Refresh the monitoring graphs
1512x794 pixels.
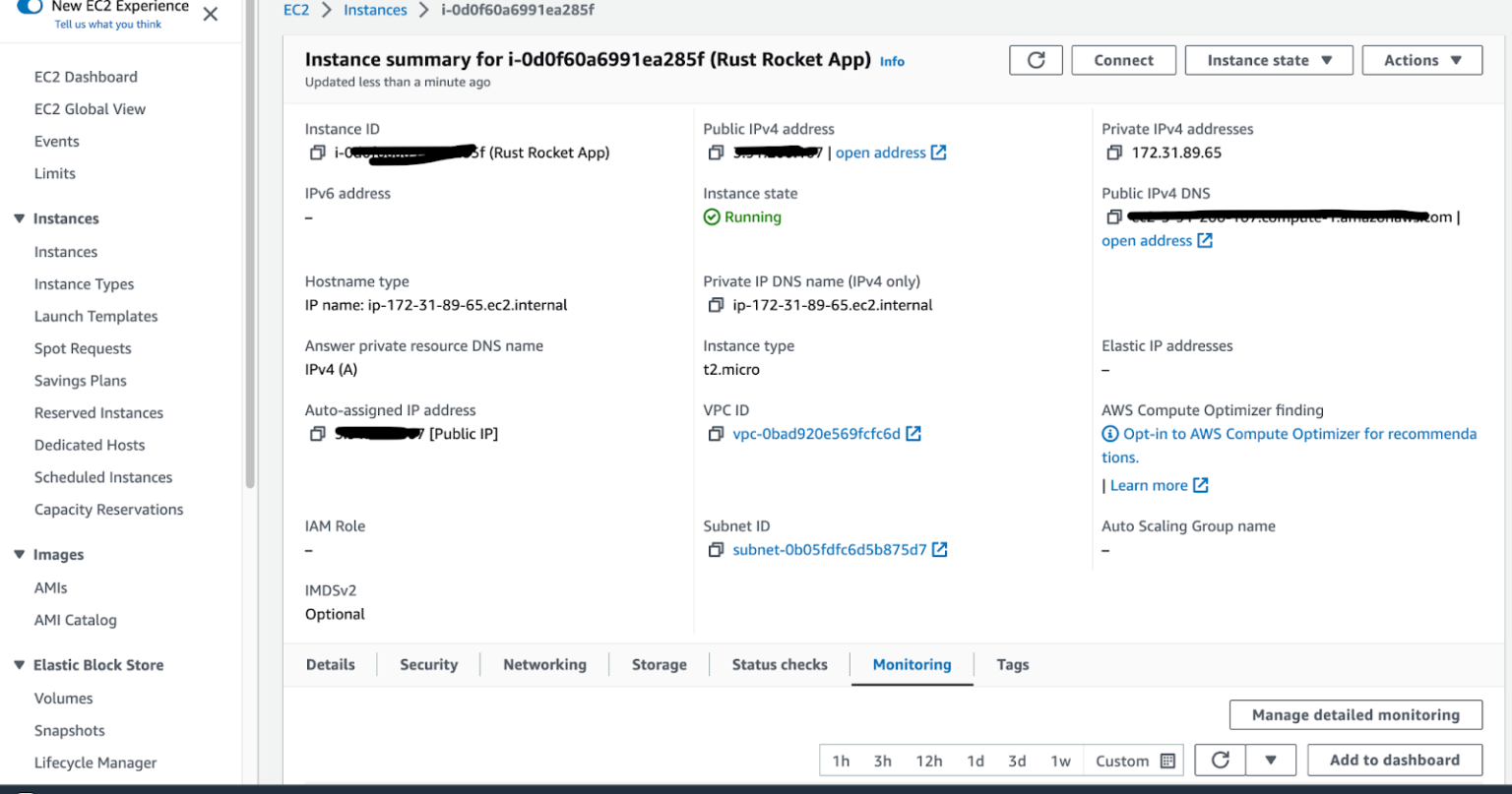(x=1221, y=760)
